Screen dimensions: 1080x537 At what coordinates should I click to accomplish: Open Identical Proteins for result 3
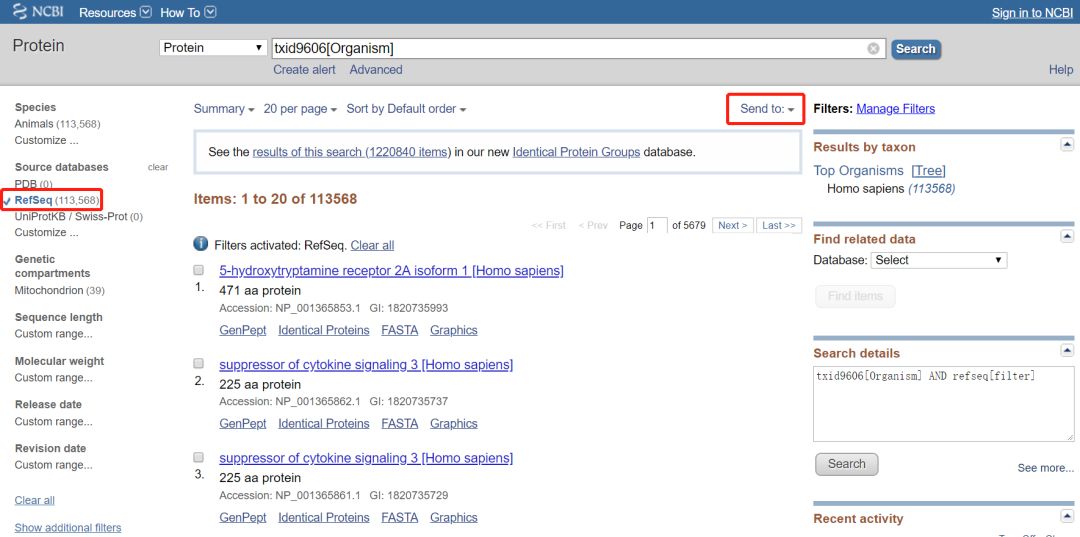point(324,518)
